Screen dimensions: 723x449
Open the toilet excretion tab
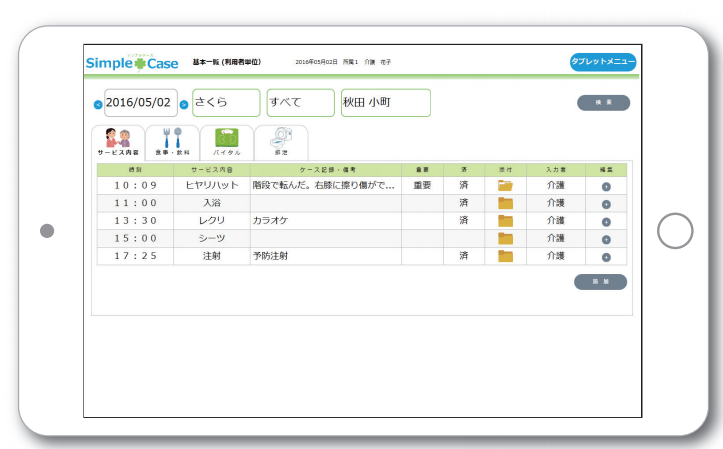(x=281, y=143)
